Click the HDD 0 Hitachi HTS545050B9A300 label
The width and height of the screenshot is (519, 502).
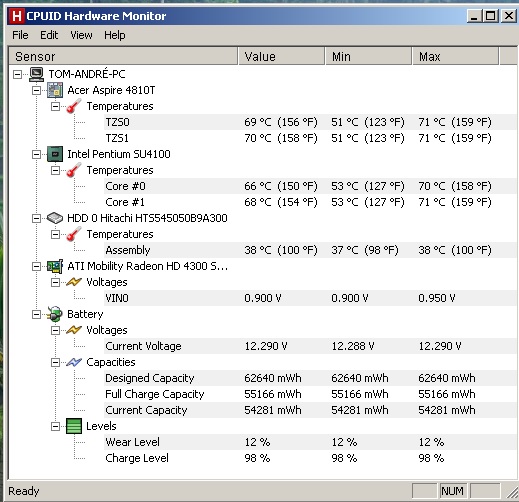147,218
